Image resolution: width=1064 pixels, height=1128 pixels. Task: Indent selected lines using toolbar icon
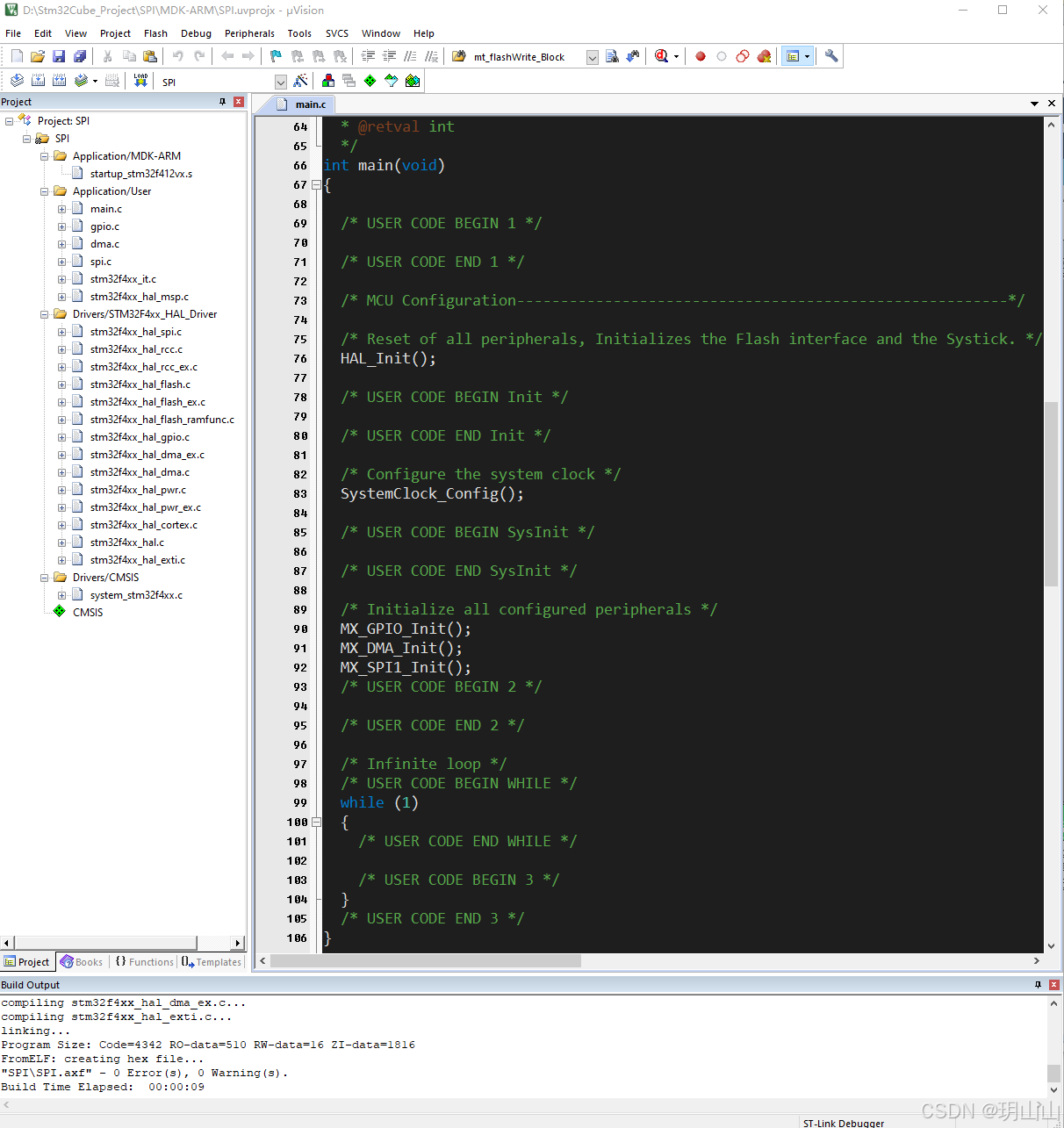pyautogui.click(x=368, y=56)
